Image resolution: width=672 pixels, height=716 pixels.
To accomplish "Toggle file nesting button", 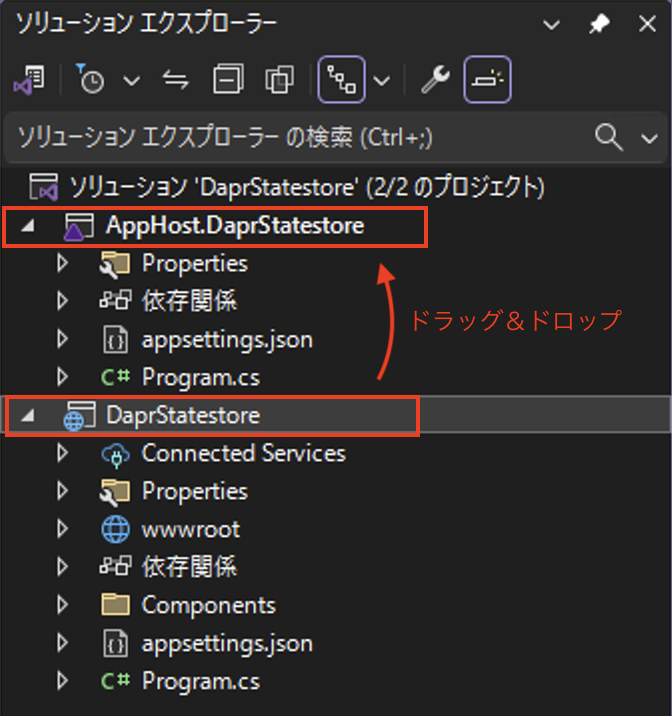I will pyautogui.click(x=341, y=79).
